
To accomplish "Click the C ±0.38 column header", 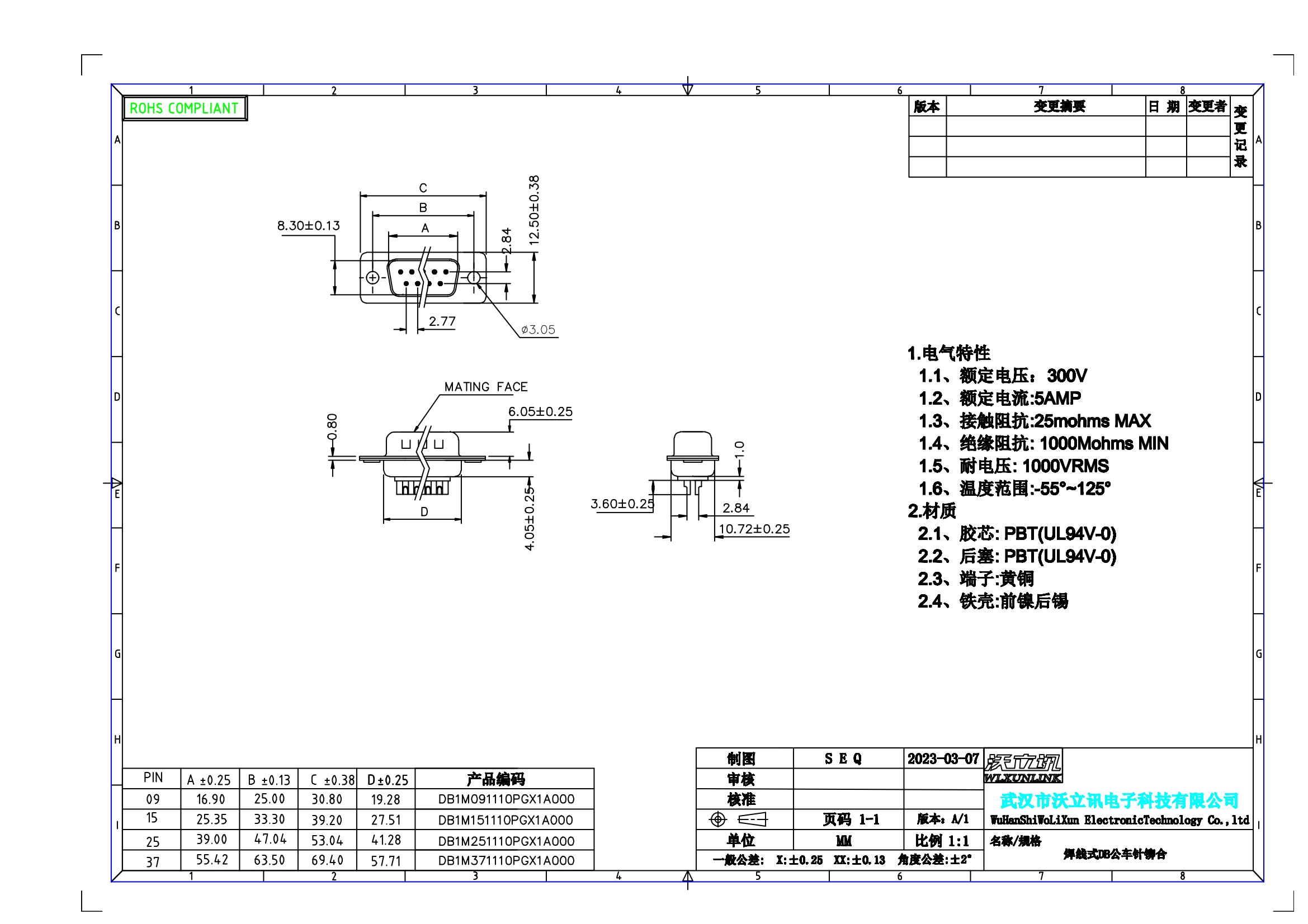I will click(x=333, y=780).
